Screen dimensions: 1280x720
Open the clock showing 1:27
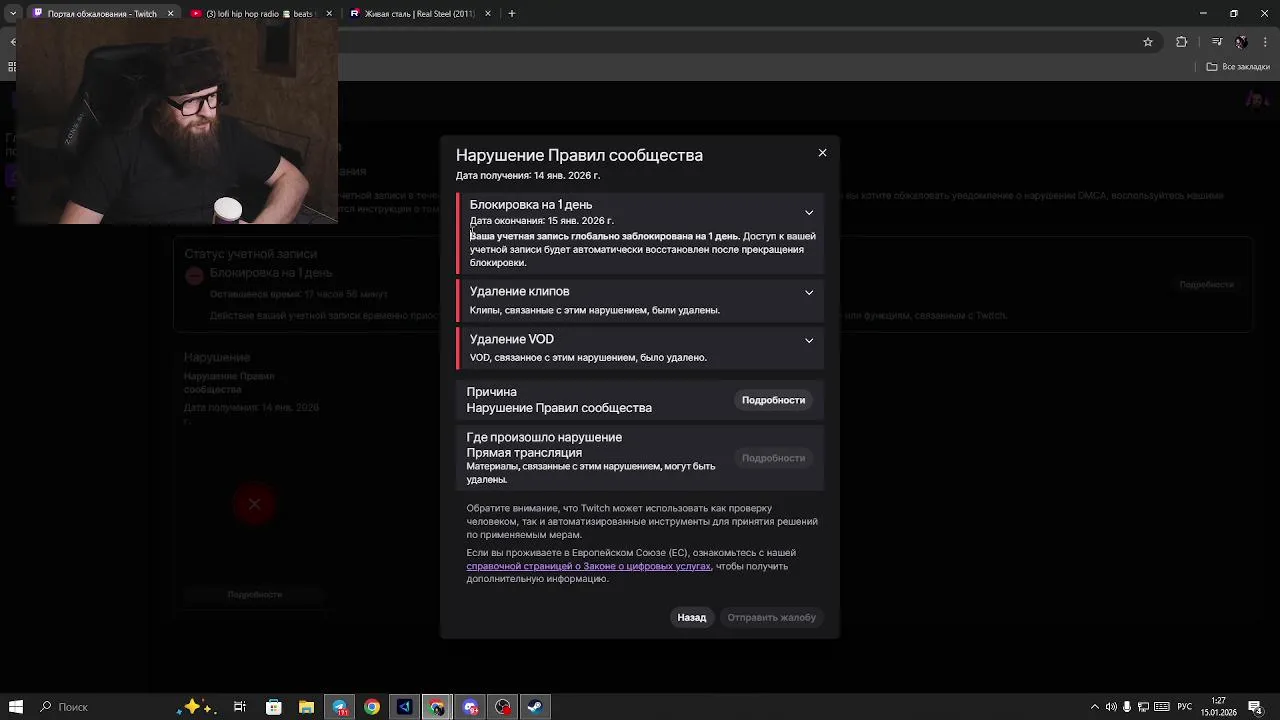click(x=1219, y=707)
